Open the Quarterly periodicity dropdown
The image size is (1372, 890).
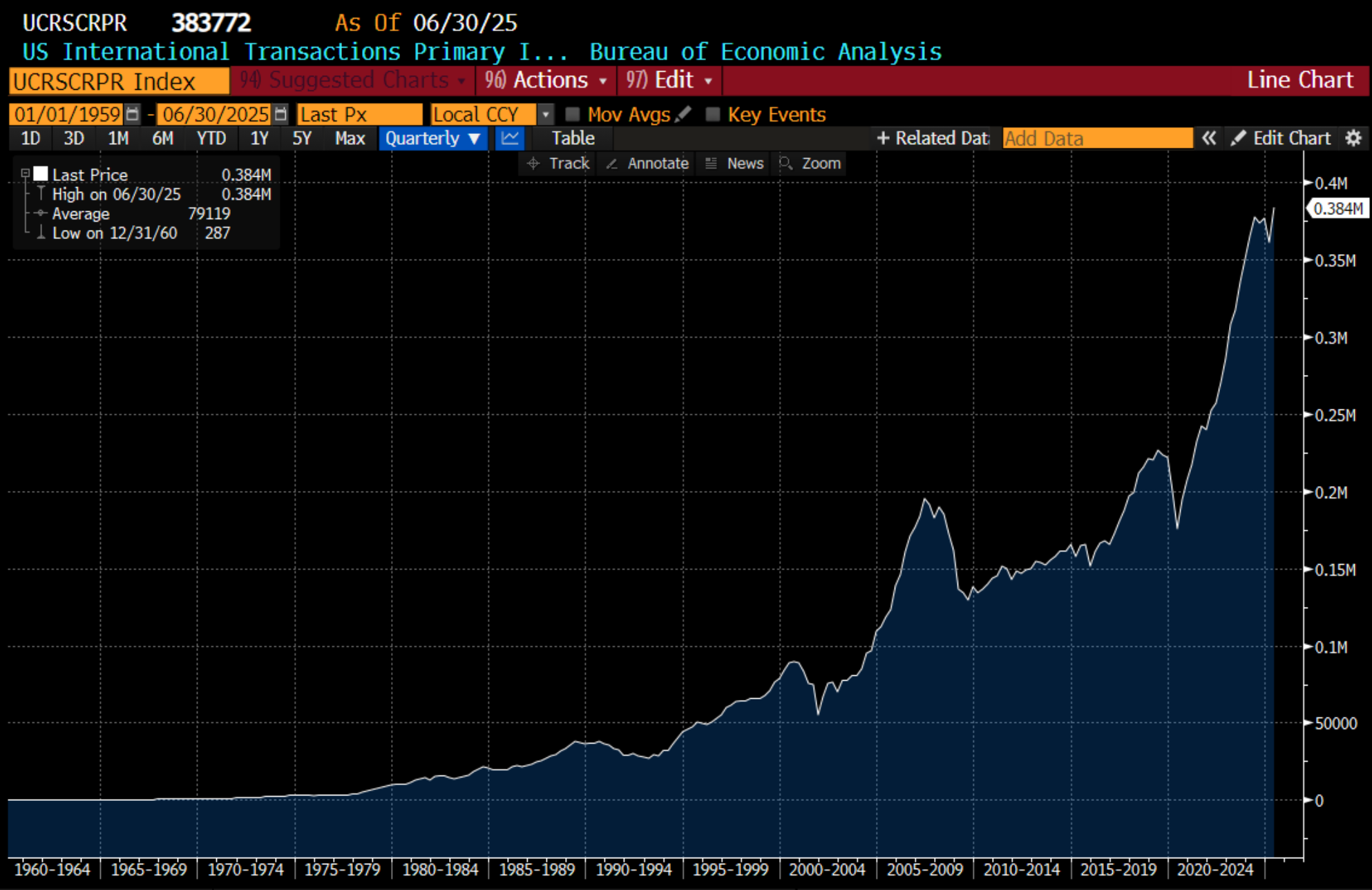pyautogui.click(x=432, y=138)
